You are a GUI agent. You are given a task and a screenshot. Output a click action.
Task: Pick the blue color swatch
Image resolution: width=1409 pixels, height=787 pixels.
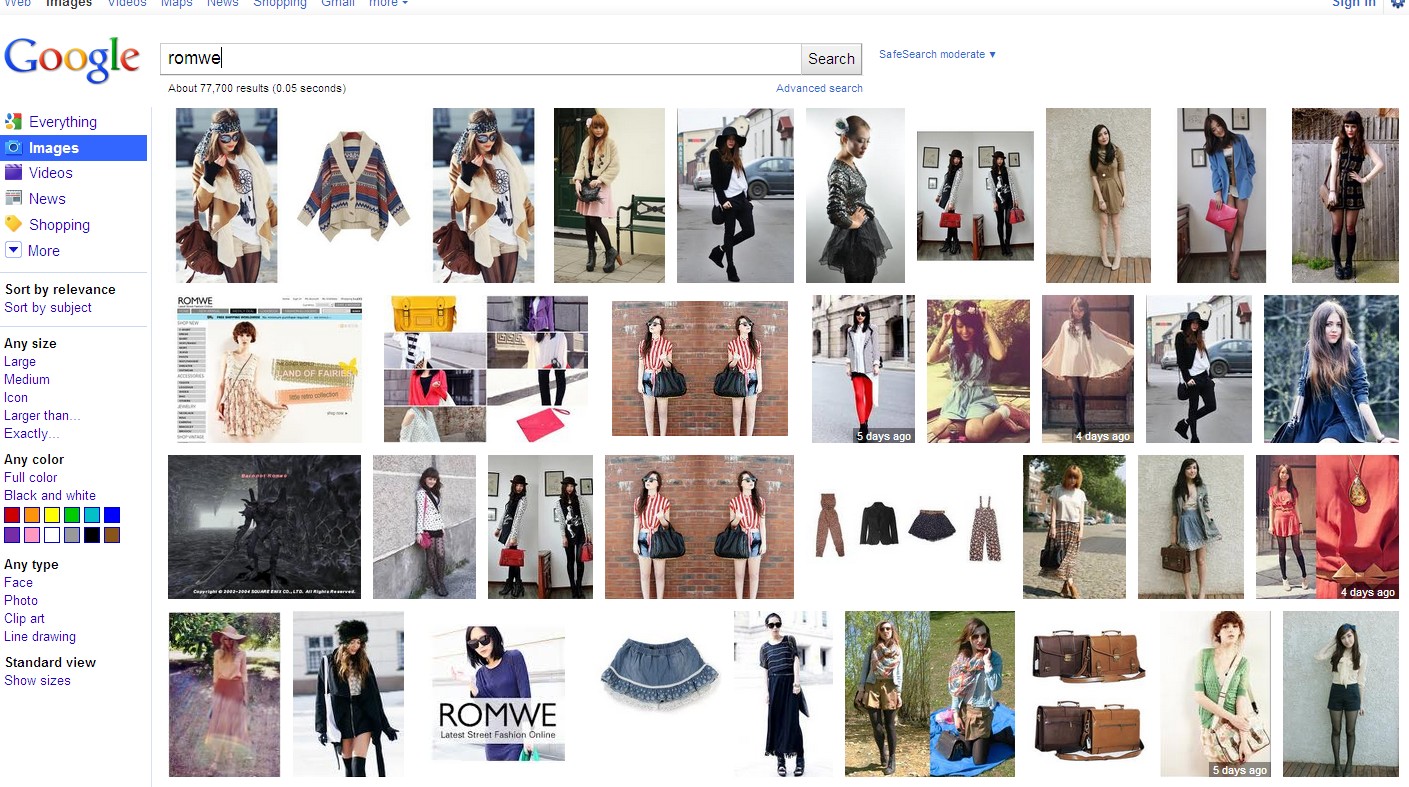tap(112, 515)
